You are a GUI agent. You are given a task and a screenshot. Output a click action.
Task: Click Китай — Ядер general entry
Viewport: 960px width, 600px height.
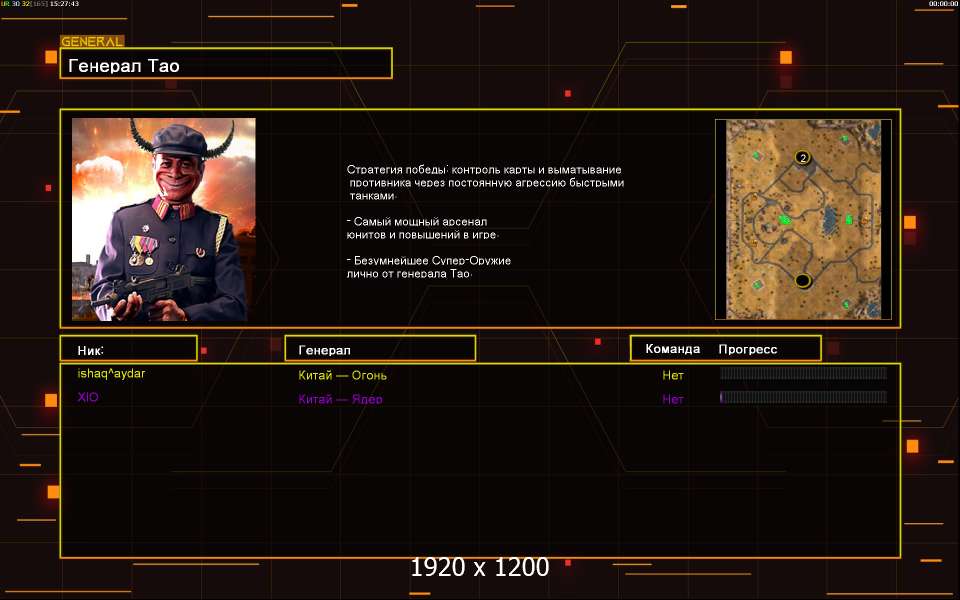(340, 400)
